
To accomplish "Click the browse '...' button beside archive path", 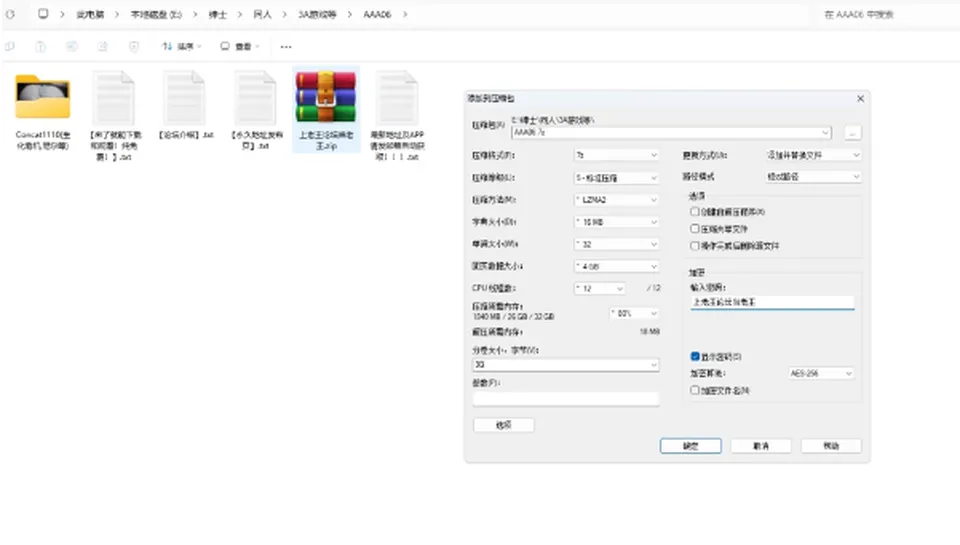I will point(852,132).
